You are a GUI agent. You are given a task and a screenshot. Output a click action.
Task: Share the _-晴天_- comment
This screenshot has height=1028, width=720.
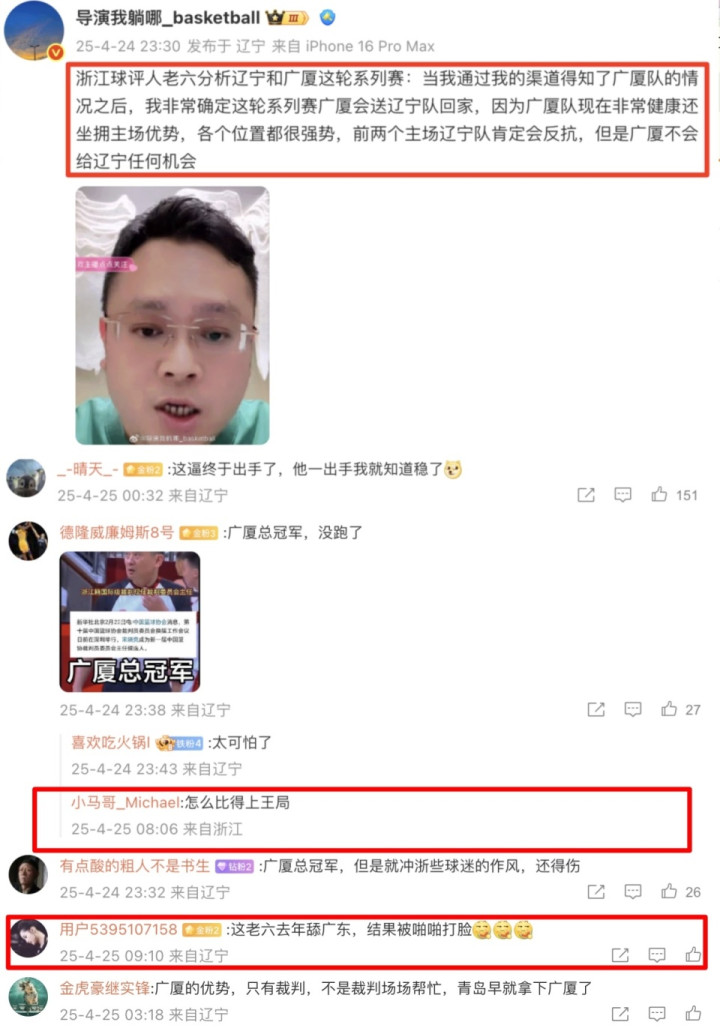pyautogui.click(x=586, y=494)
